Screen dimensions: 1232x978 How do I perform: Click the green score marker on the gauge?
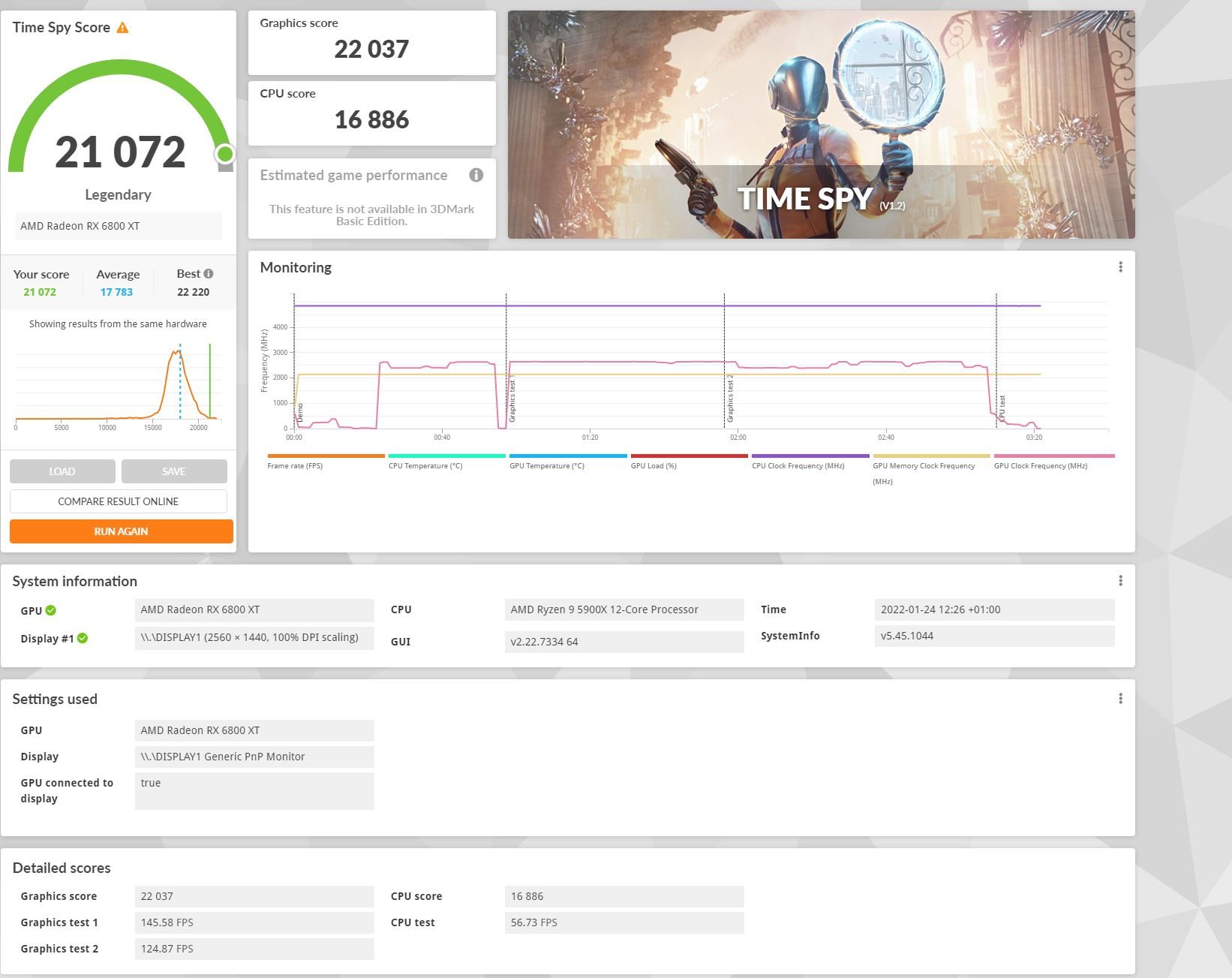(x=224, y=155)
